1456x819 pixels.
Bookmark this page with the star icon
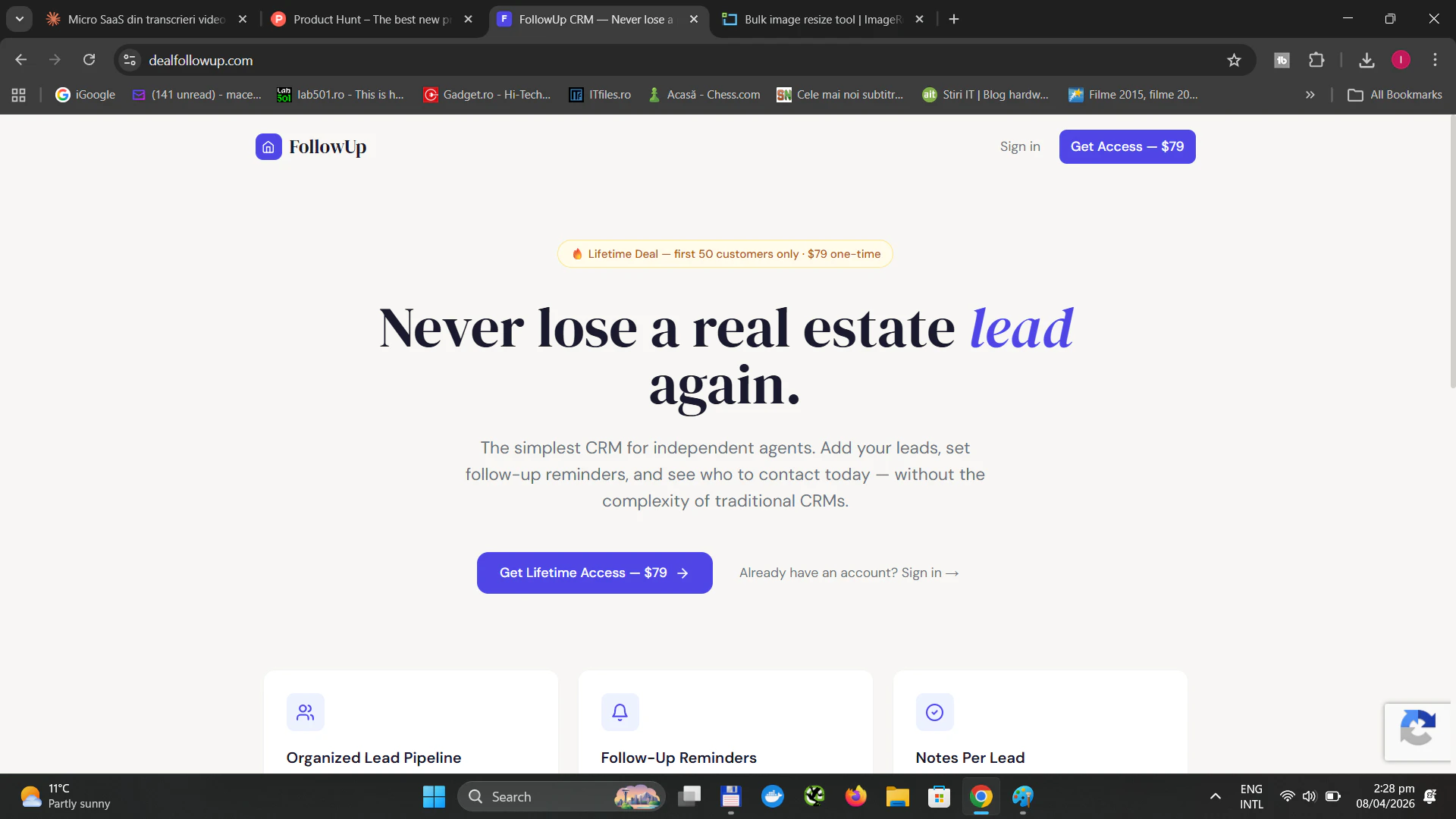pyautogui.click(x=1234, y=60)
